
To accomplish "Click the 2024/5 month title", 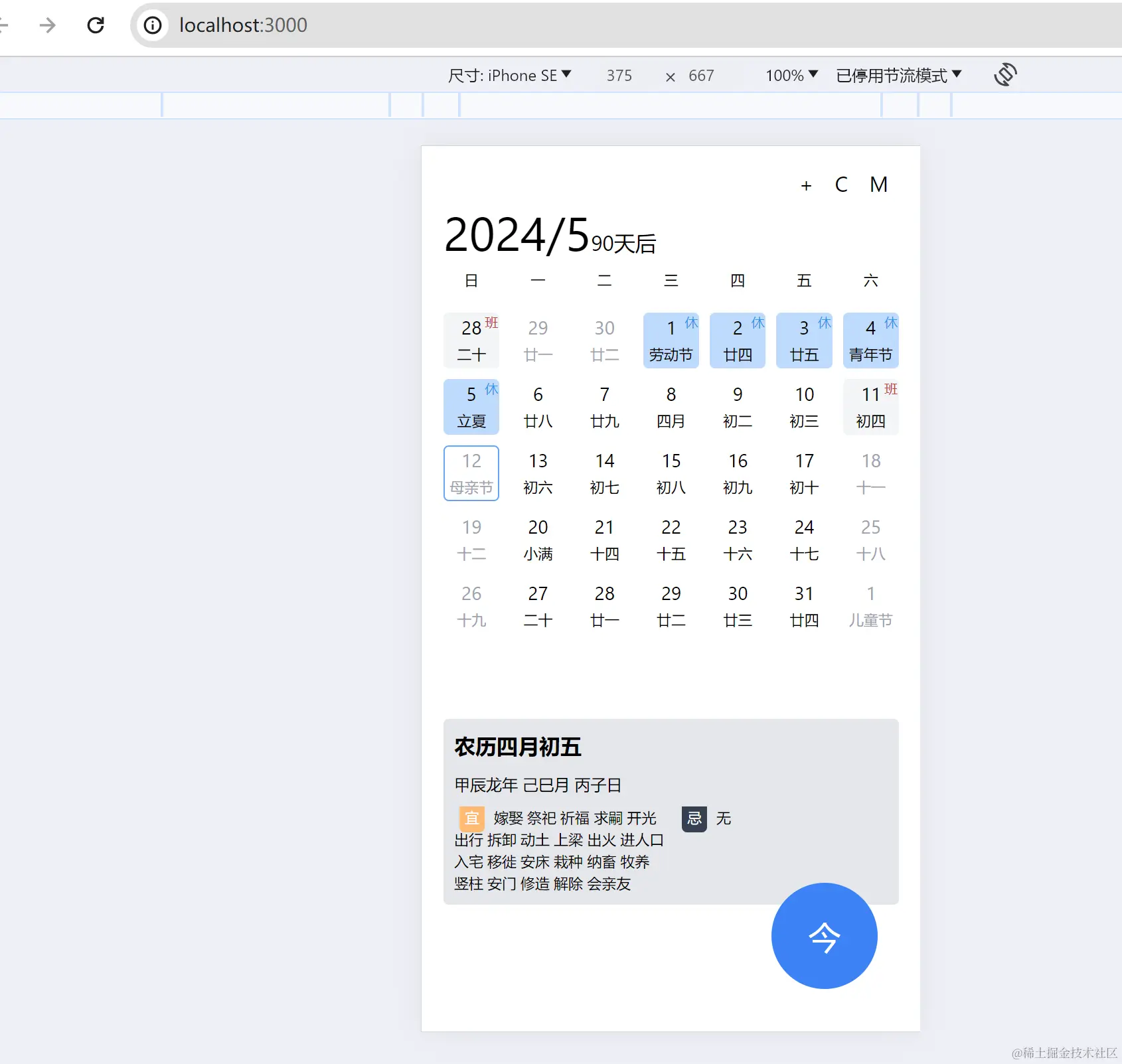I will point(517,235).
